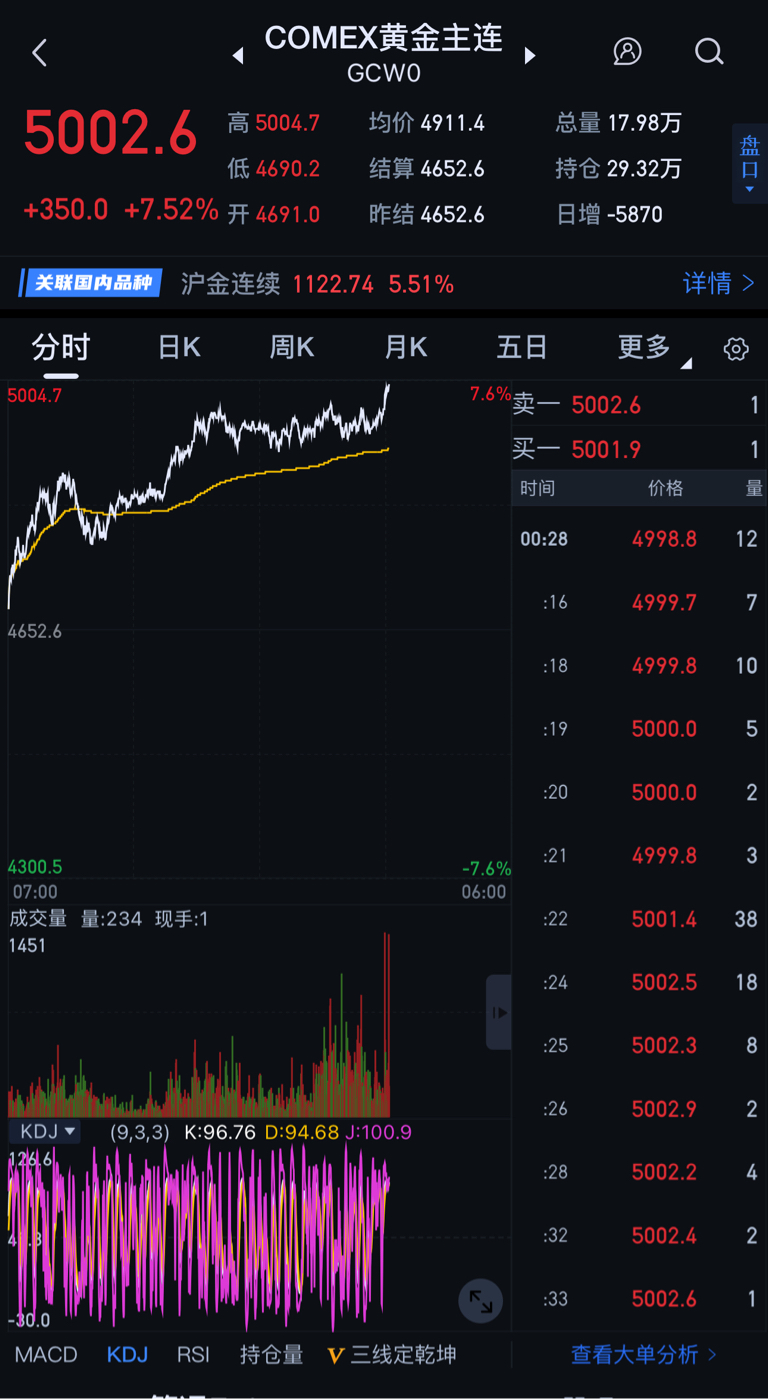Tap the :33 trade row 5002.6

pos(638,1299)
